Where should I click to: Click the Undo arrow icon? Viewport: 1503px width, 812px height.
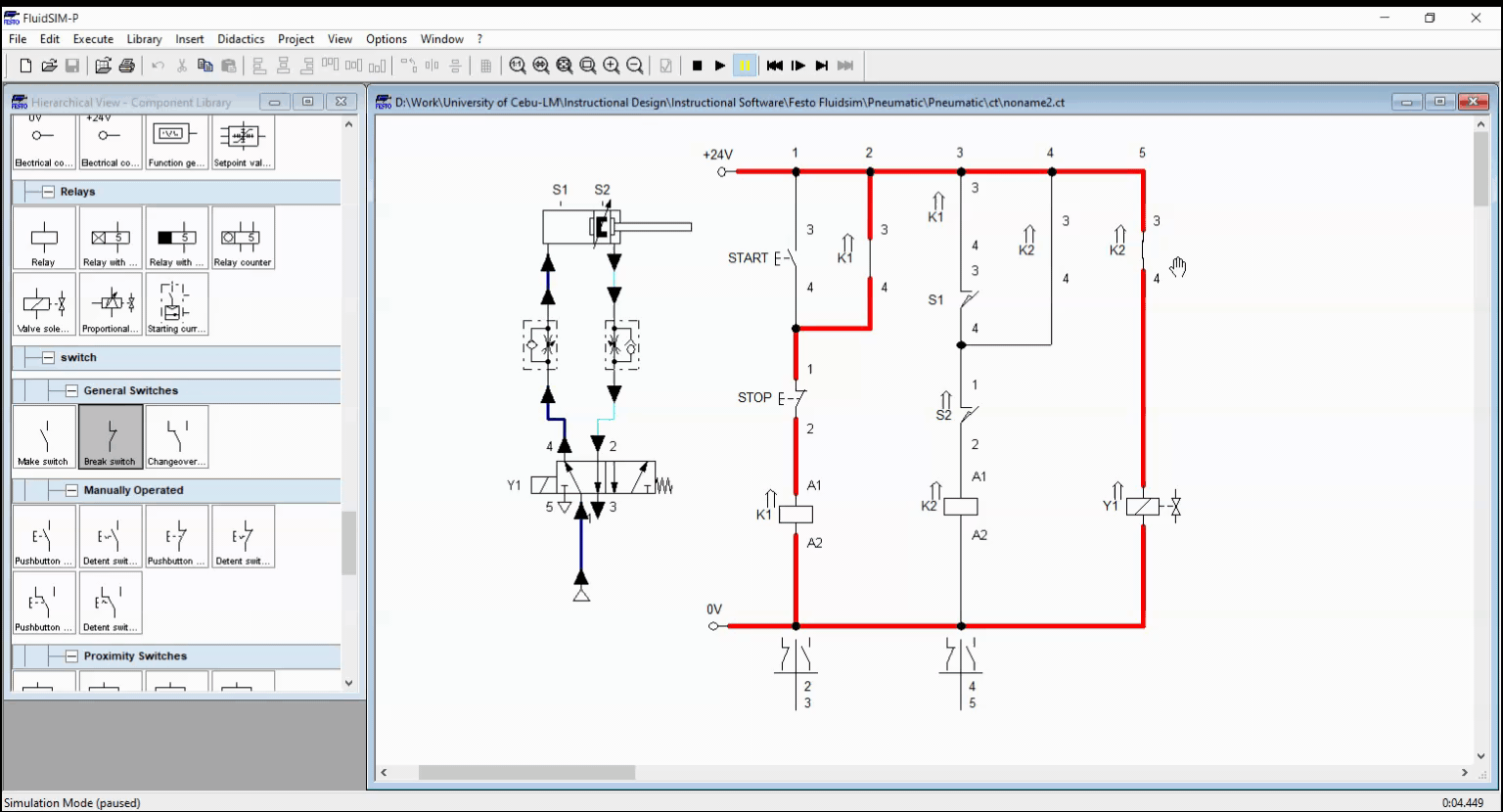(158, 66)
